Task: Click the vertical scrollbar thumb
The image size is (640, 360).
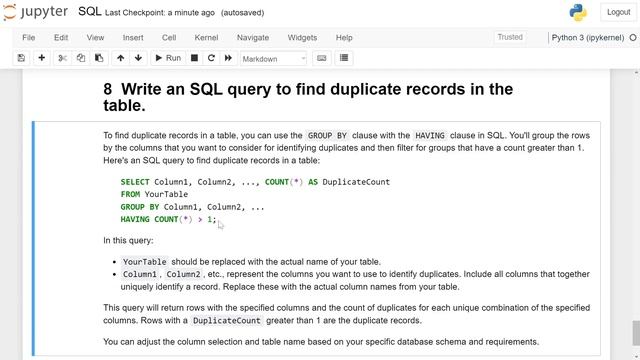Action: [x=636, y=333]
